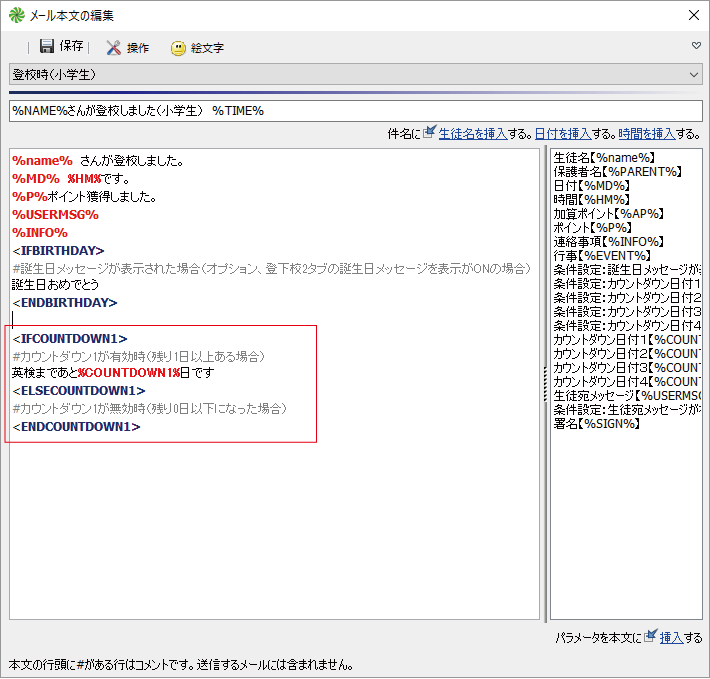Click in the subject line text field
The height and width of the screenshot is (679, 710).
pyautogui.click(x=355, y=111)
